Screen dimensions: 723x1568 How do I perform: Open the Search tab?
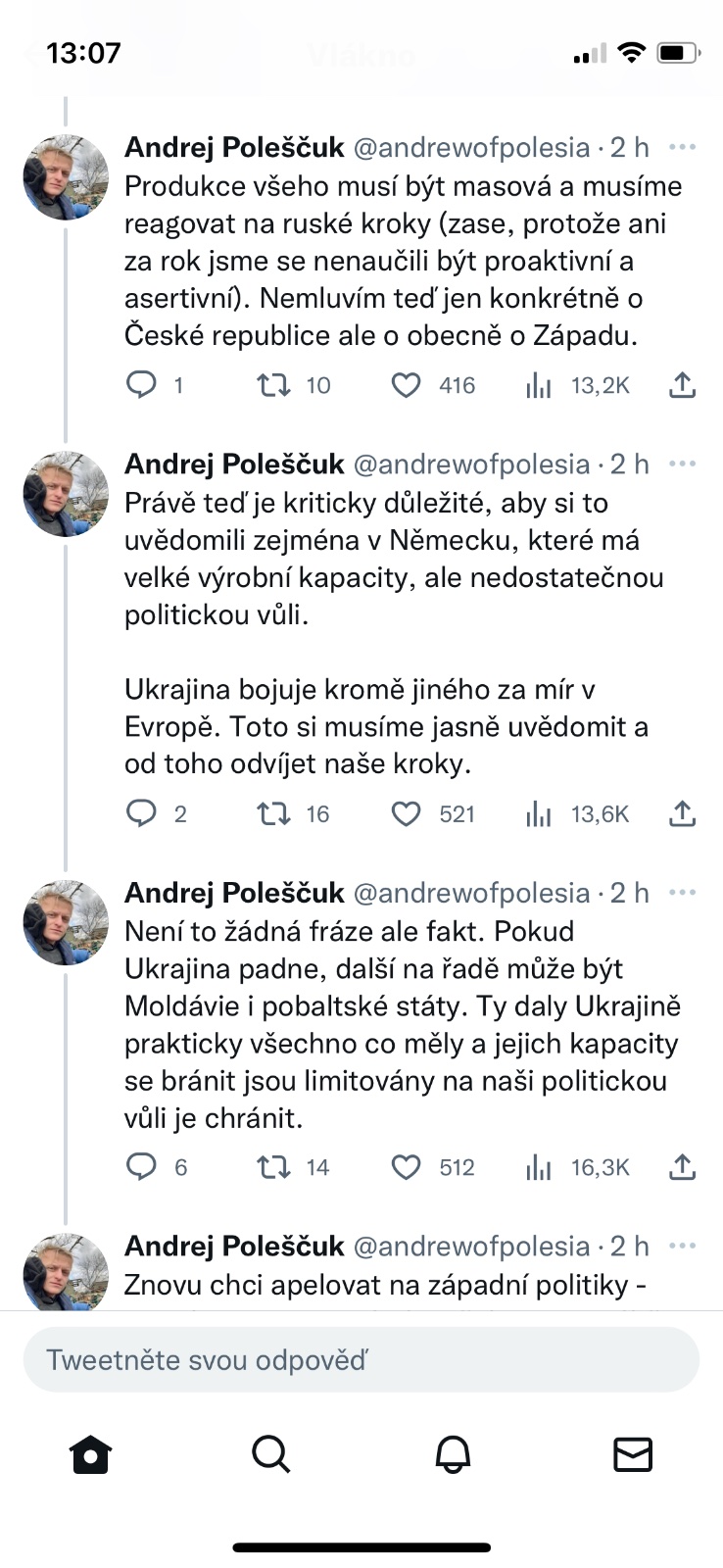click(270, 1454)
